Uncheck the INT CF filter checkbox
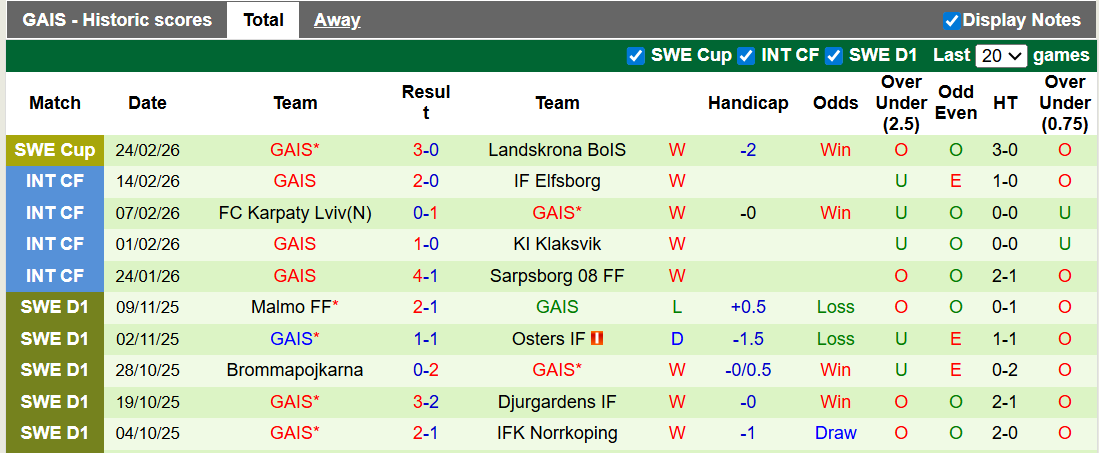 point(746,56)
